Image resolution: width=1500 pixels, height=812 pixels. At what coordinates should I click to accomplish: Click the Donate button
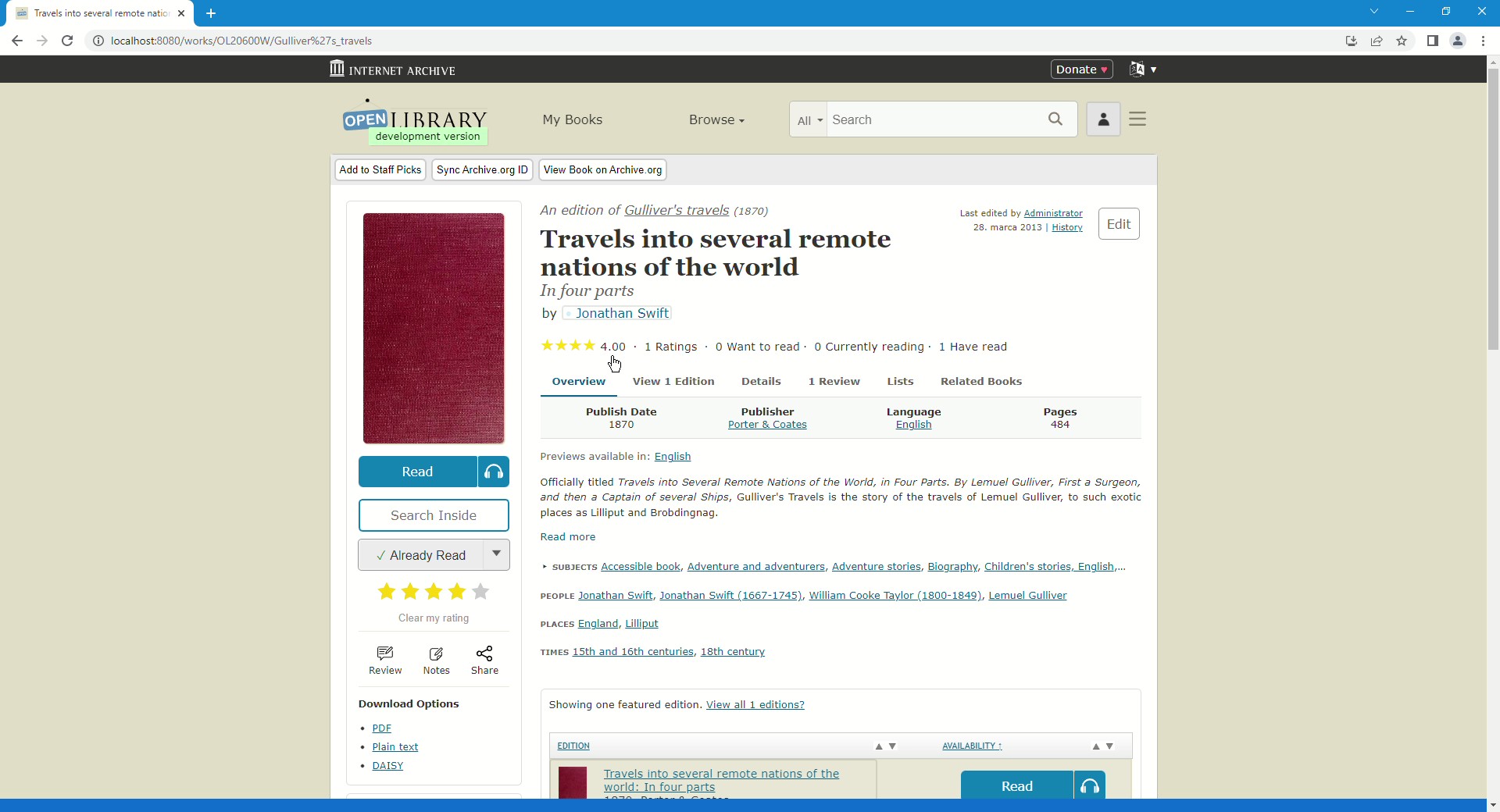click(1082, 69)
